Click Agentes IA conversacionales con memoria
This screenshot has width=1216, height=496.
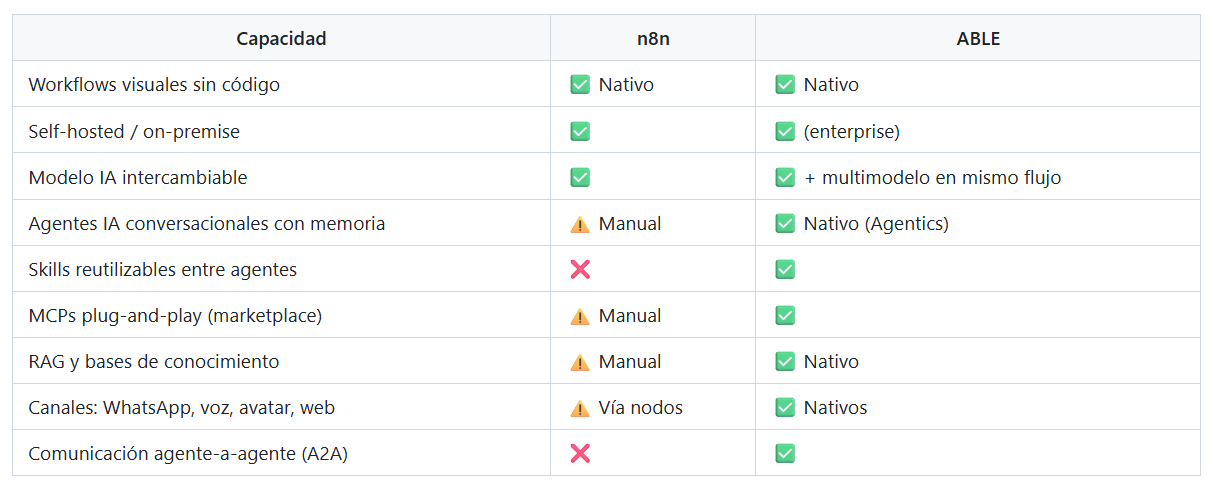click(207, 223)
